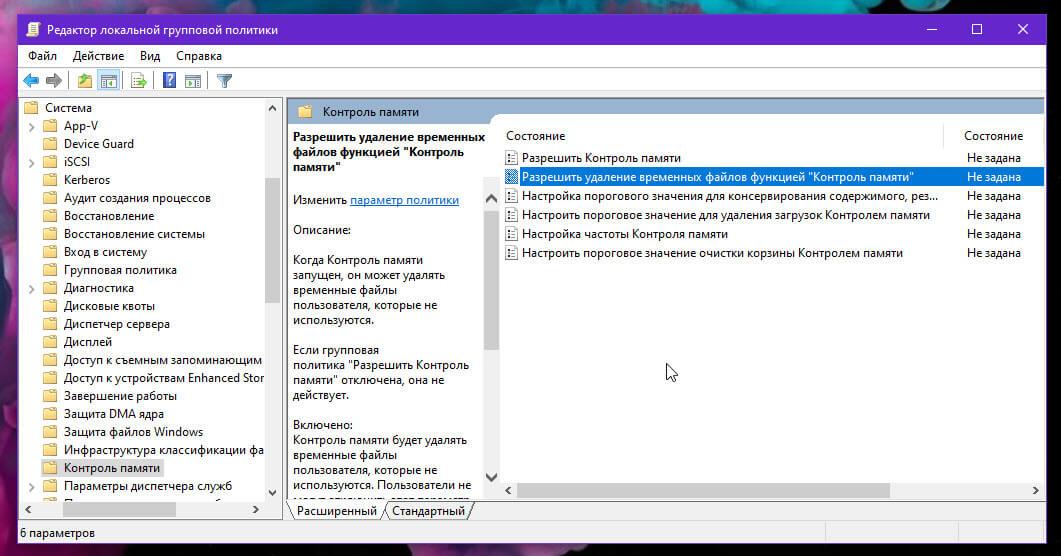Click tree pane scroll up arrow
The width and height of the screenshot is (1061, 556).
(x=272, y=108)
